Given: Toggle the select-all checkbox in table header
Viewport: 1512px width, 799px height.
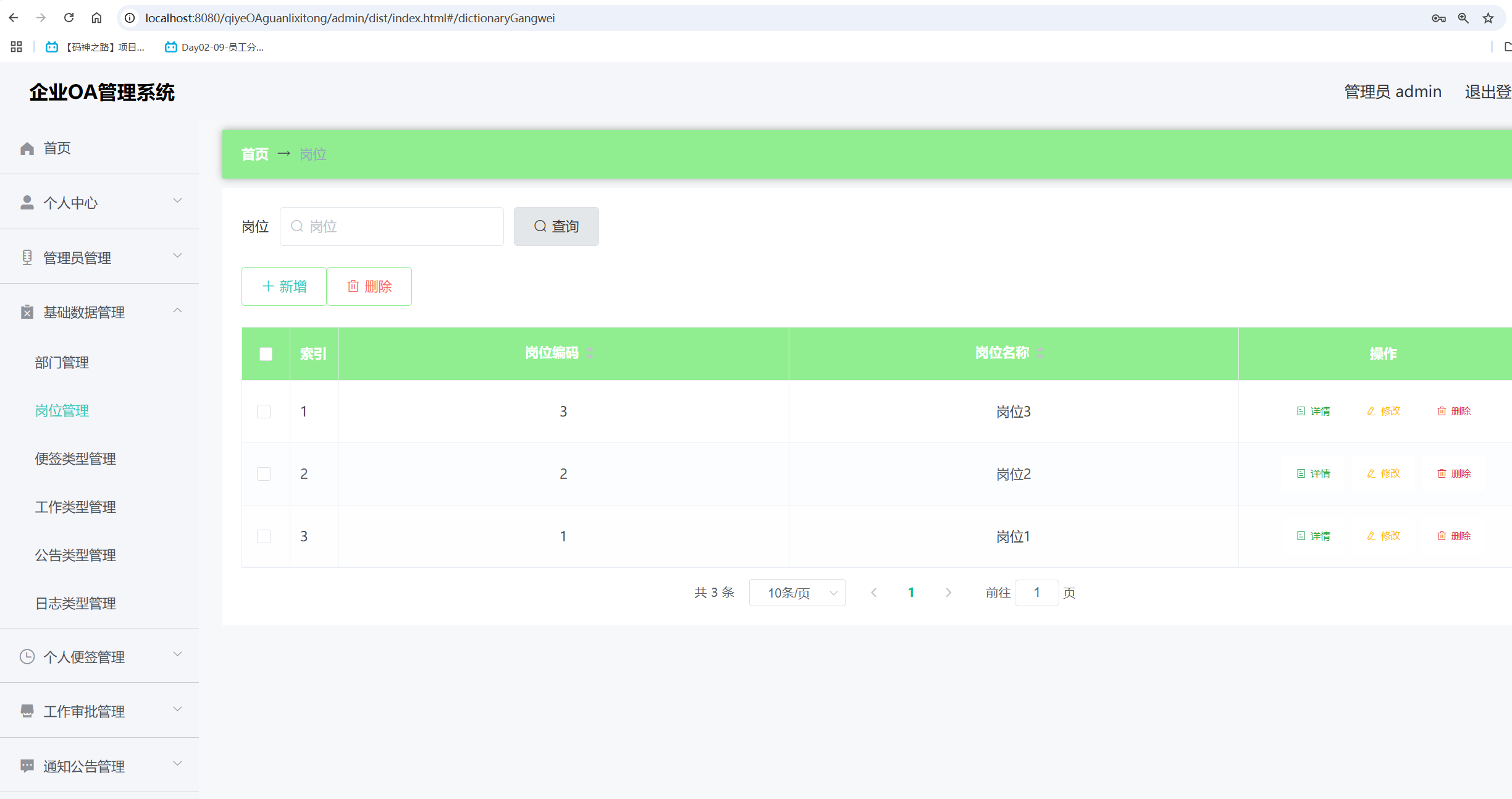Looking at the screenshot, I should pos(266,354).
